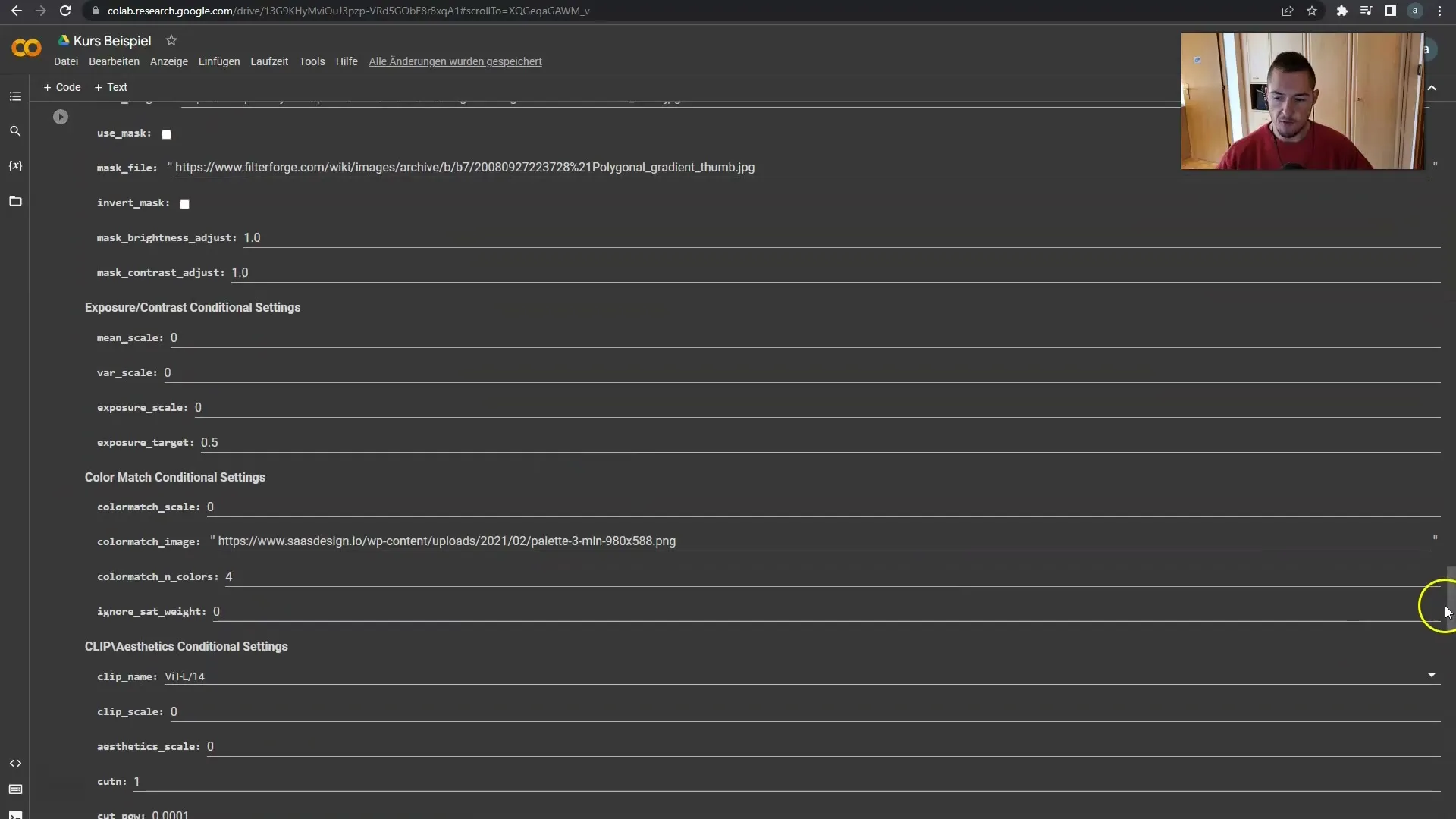Screen dimensions: 1456x819
Task: Reload the browser page
Action: pos(65,11)
